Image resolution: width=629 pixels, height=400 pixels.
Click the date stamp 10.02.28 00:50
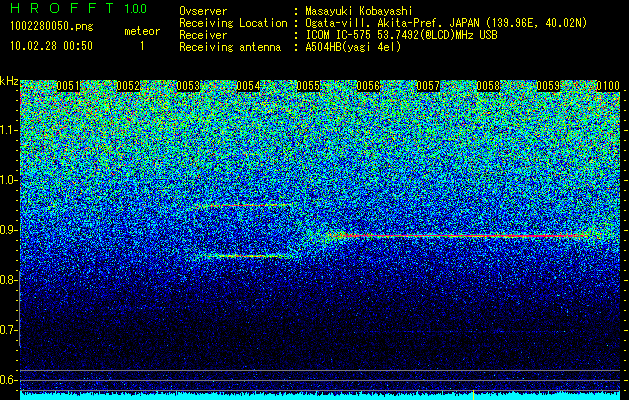[51, 46]
